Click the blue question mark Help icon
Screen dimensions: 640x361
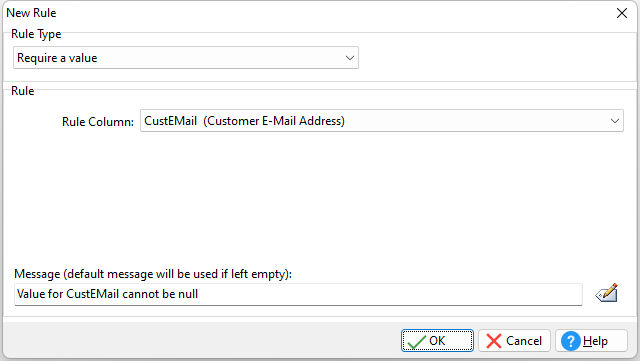(x=571, y=341)
